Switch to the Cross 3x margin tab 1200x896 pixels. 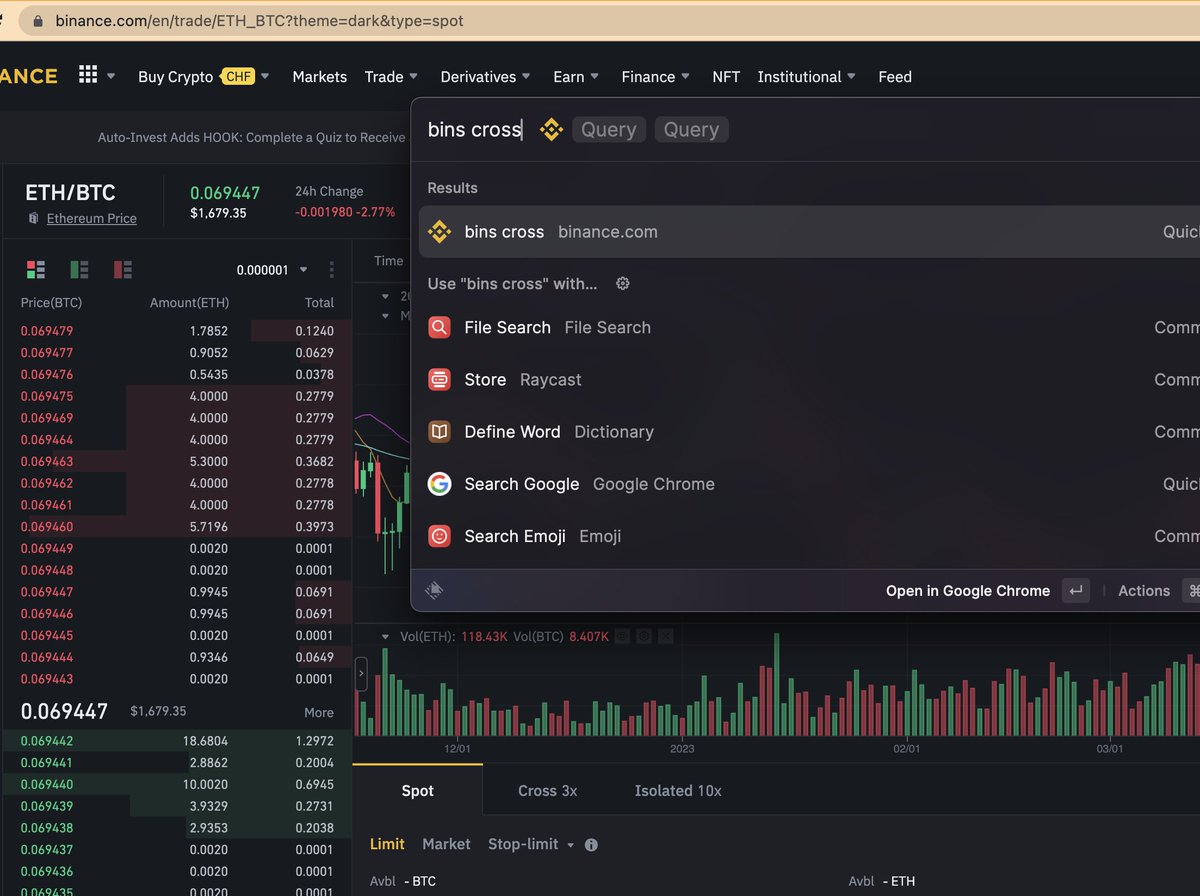[x=548, y=791]
